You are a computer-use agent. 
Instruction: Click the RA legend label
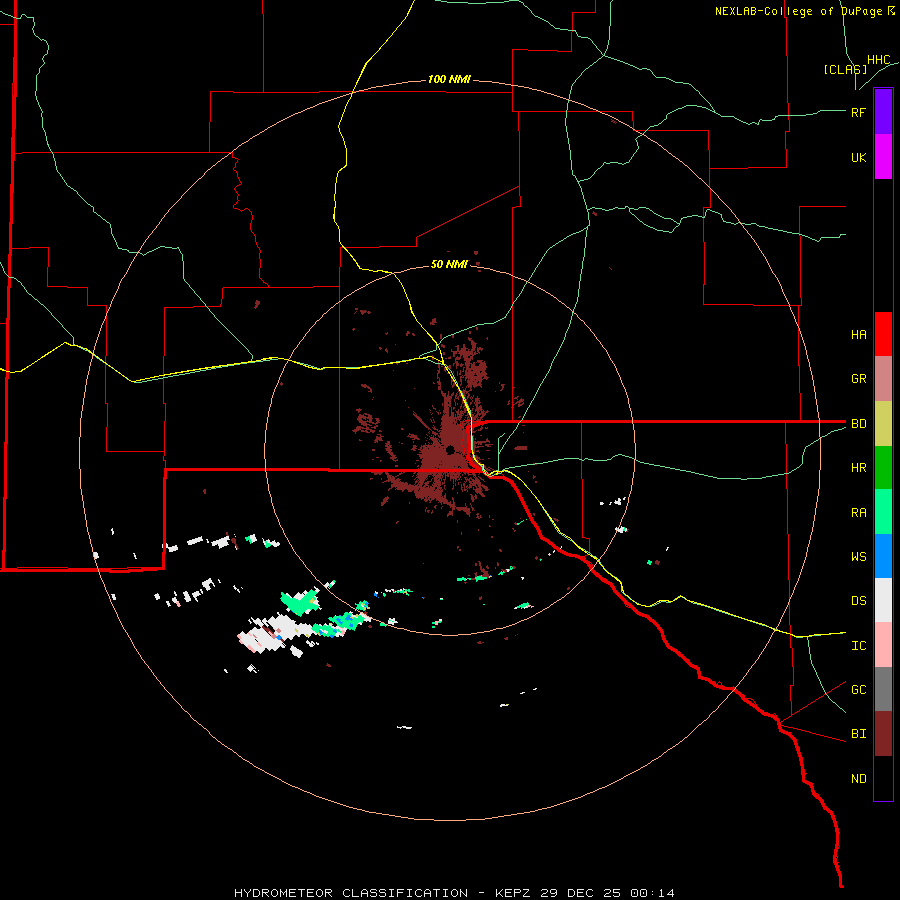pos(858,513)
